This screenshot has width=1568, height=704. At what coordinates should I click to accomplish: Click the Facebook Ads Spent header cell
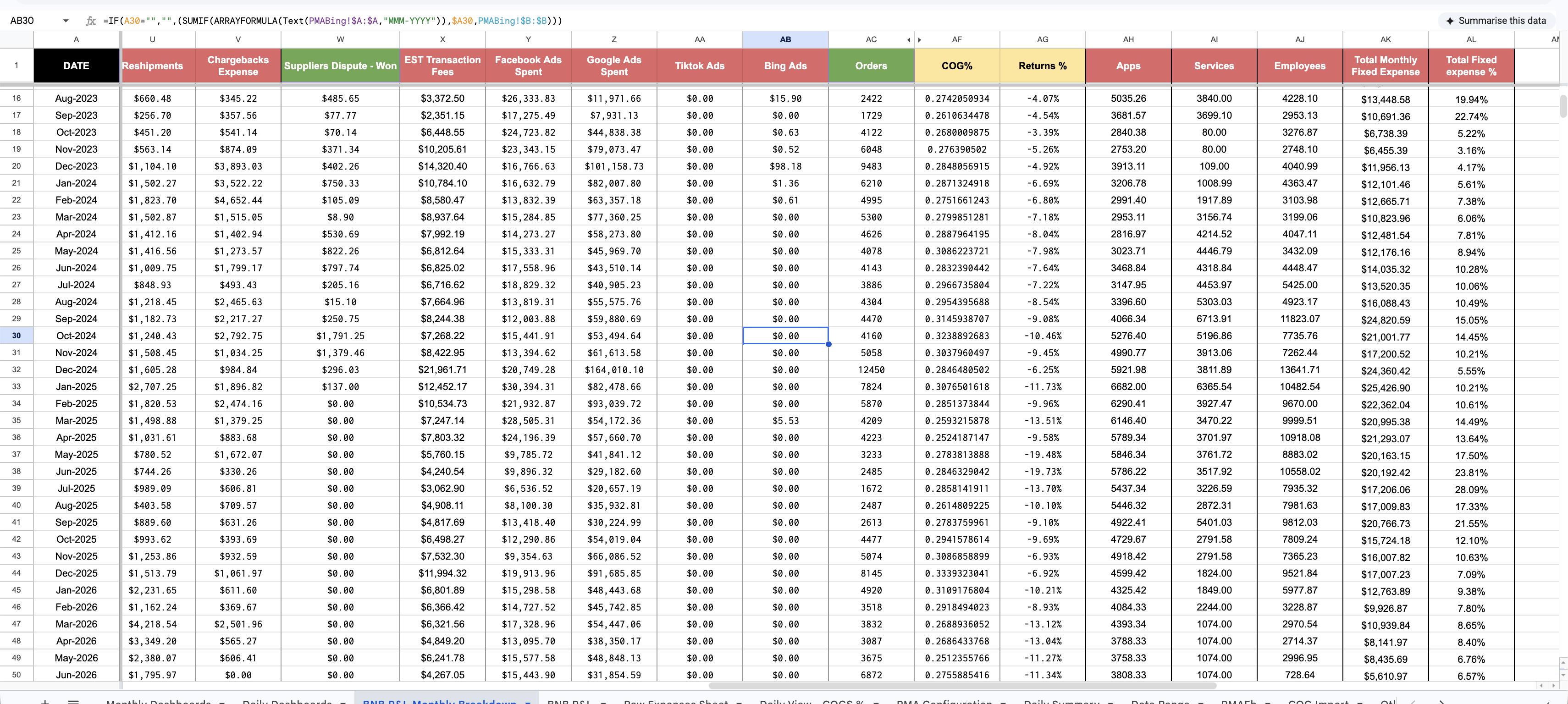(x=528, y=66)
